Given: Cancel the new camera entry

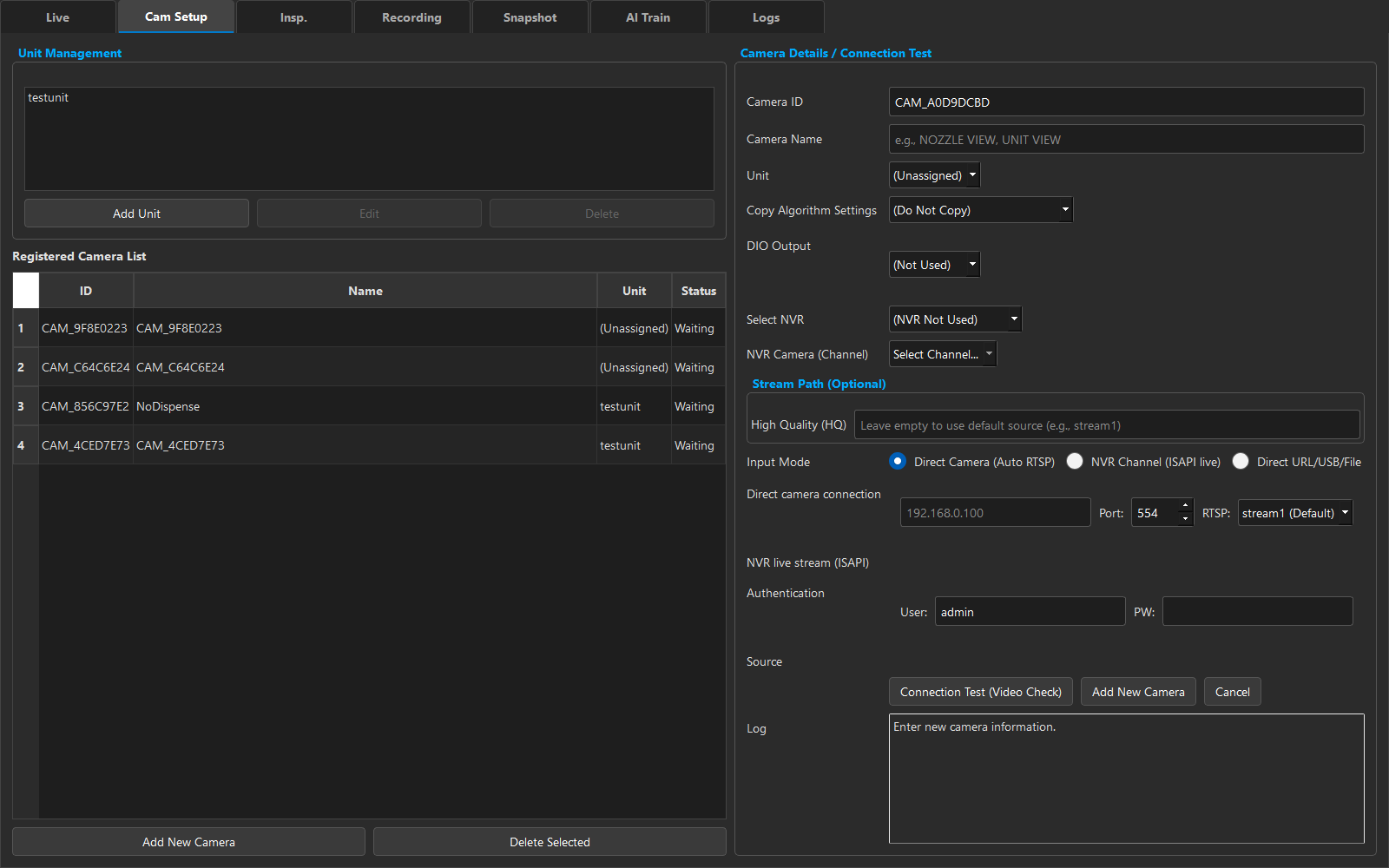Looking at the screenshot, I should point(1233,692).
